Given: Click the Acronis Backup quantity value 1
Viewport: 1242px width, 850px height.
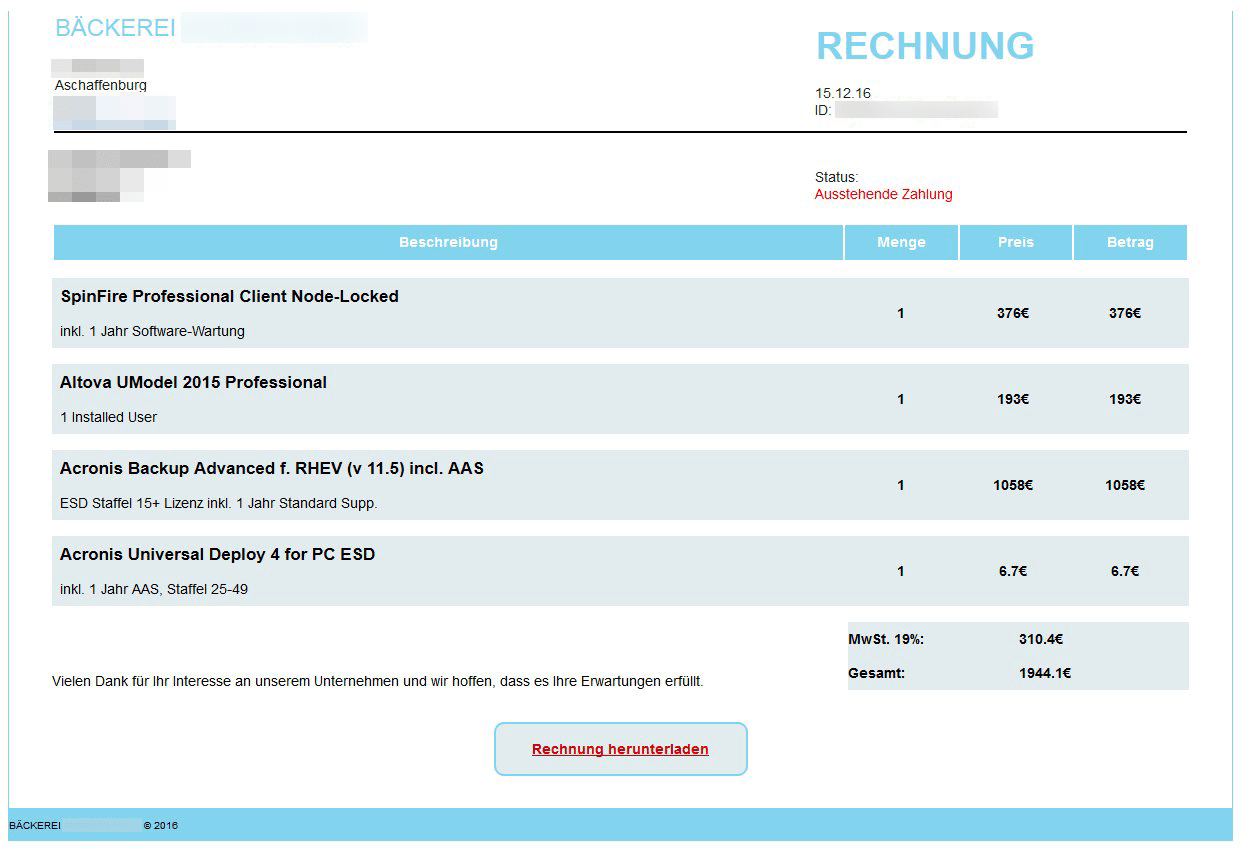Looking at the screenshot, I should click(900, 485).
